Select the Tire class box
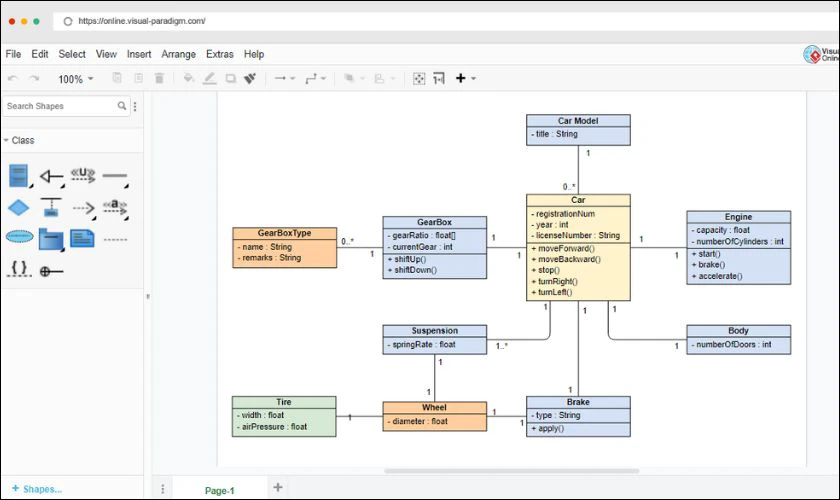The image size is (840, 500). coord(284,416)
